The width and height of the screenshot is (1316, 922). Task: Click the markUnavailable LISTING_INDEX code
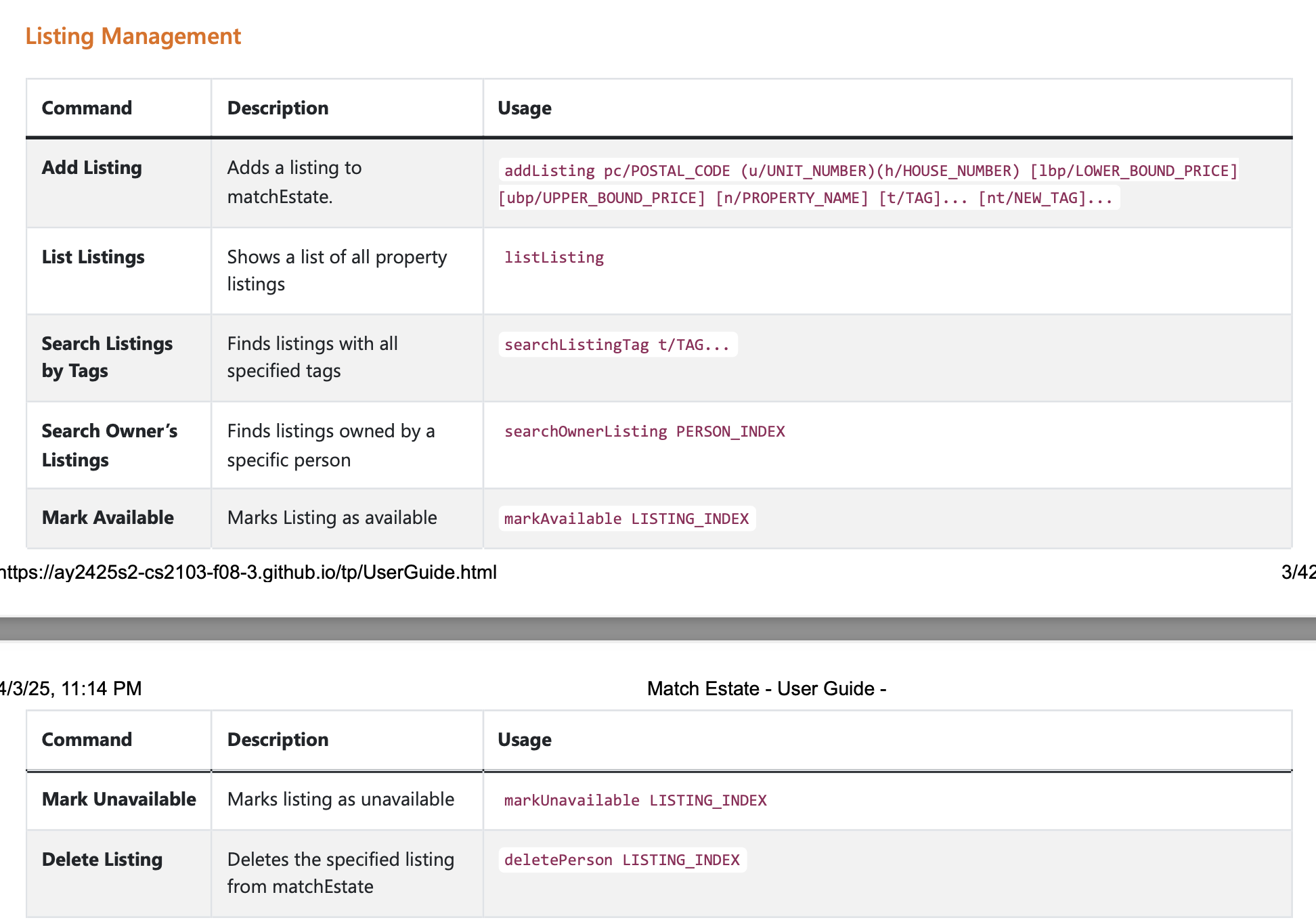tap(635, 800)
